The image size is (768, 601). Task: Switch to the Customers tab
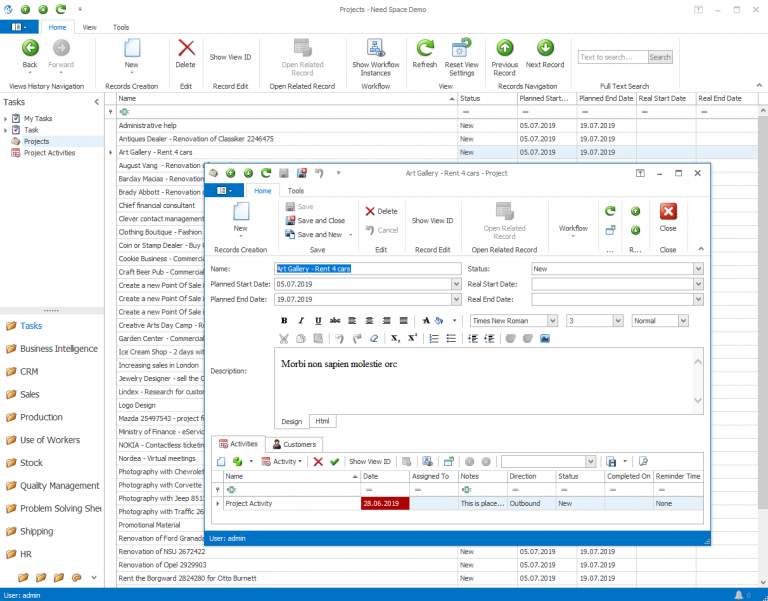tap(295, 444)
